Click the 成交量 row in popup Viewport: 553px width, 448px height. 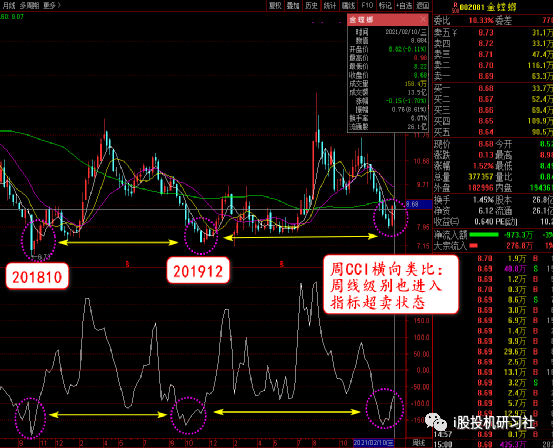388,84
